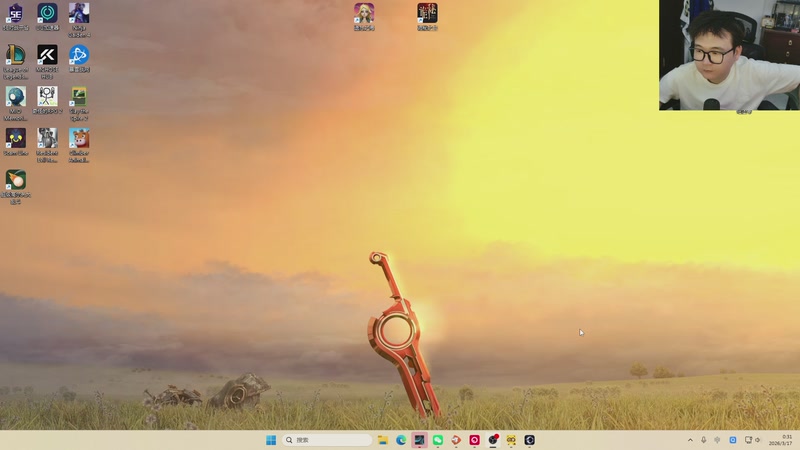This screenshot has height=450, width=800.
Task: Select the blonde anime girl desktop shortcut
Action: point(364,16)
